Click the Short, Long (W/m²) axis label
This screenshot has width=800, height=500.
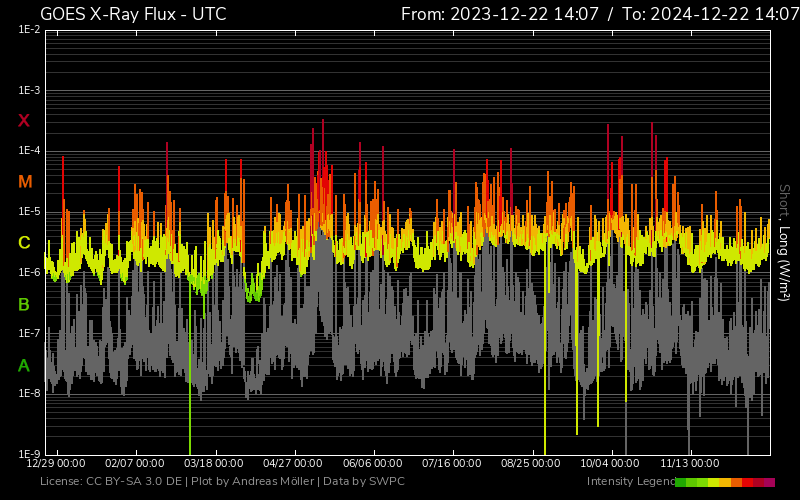click(x=784, y=242)
